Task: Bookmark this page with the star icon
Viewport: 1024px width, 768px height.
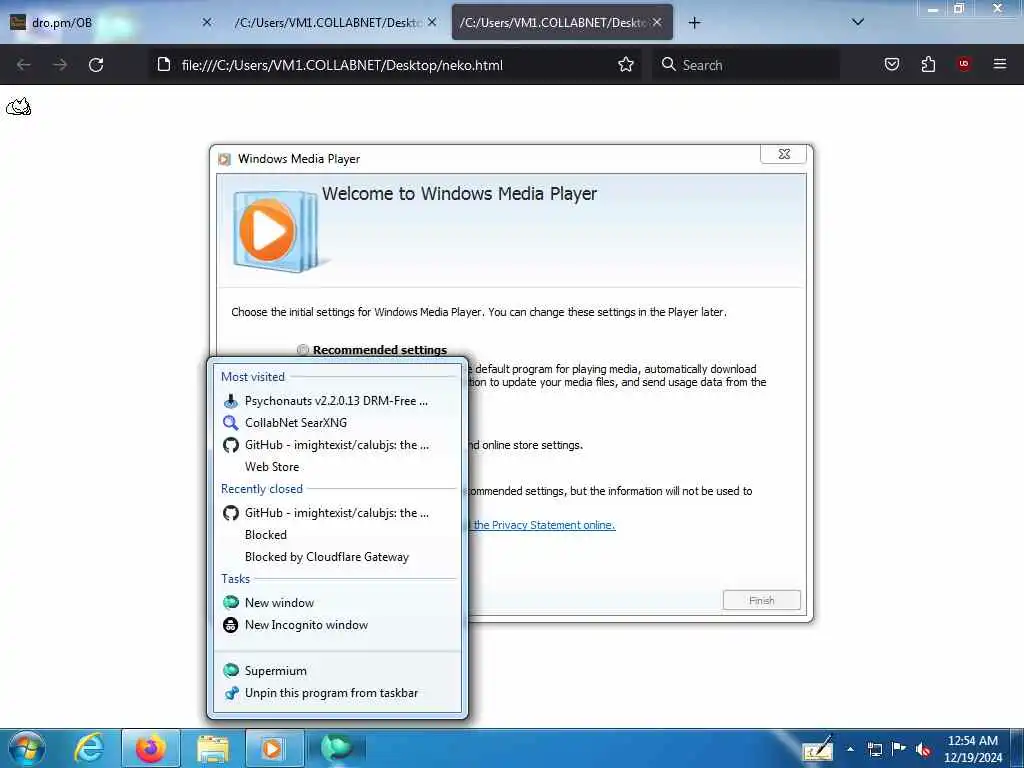Action: click(x=626, y=65)
